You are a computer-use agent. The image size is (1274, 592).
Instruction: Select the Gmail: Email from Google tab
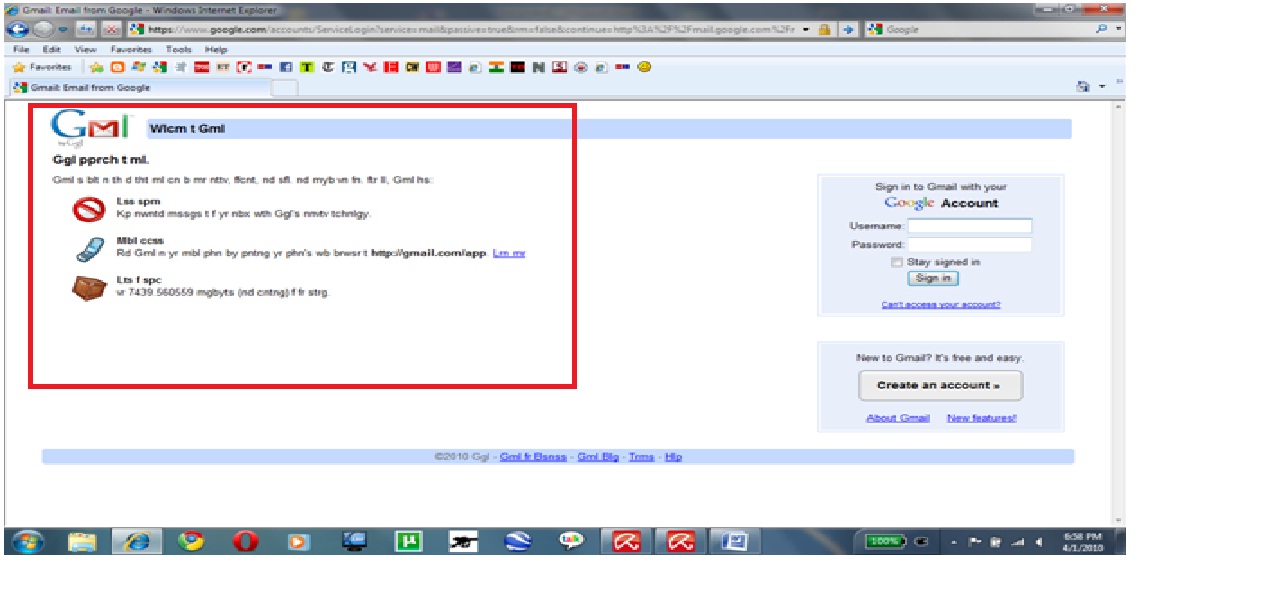(140, 88)
